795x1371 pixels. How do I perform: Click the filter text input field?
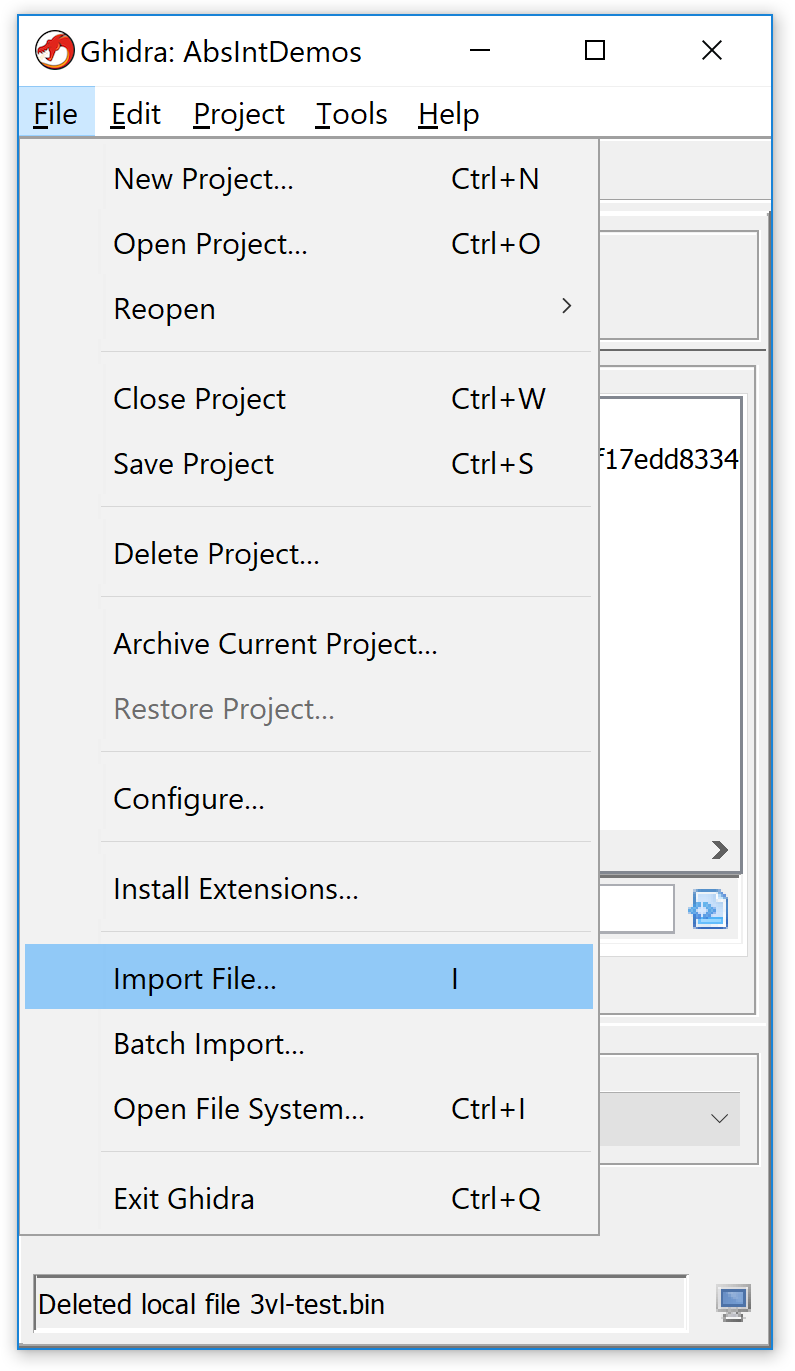(x=637, y=909)
